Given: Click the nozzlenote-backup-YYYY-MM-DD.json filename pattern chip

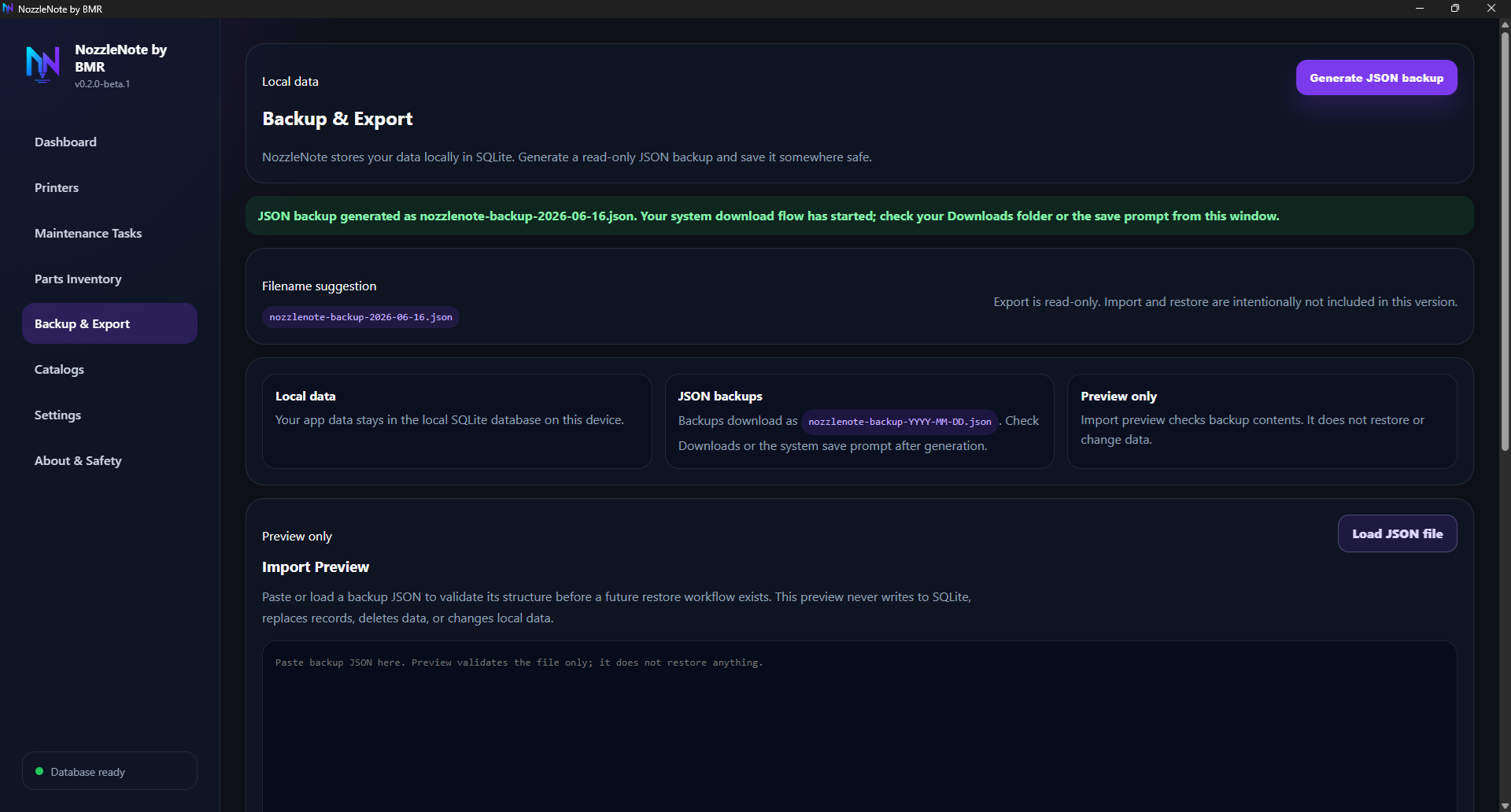Looking at the screenshot, I should coord(900,422).
